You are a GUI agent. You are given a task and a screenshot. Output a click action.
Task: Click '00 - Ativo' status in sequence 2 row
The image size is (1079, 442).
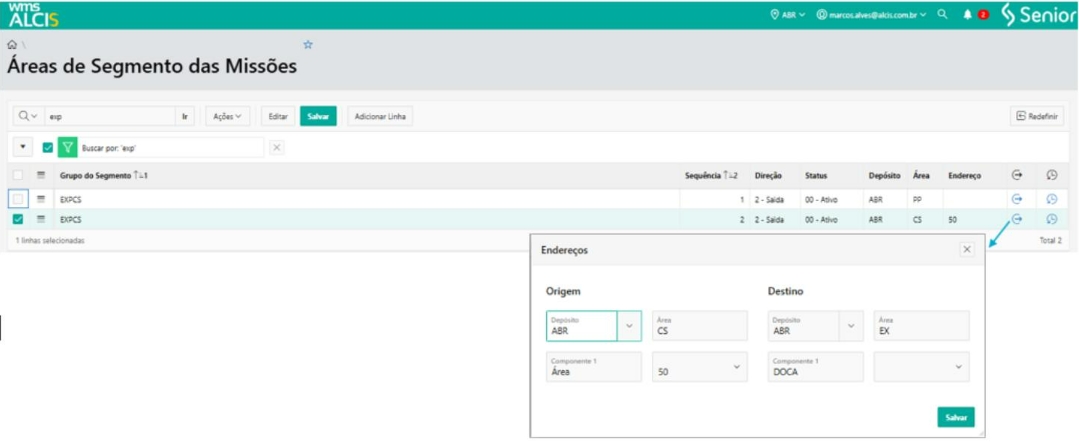click(x=821, y=220)
